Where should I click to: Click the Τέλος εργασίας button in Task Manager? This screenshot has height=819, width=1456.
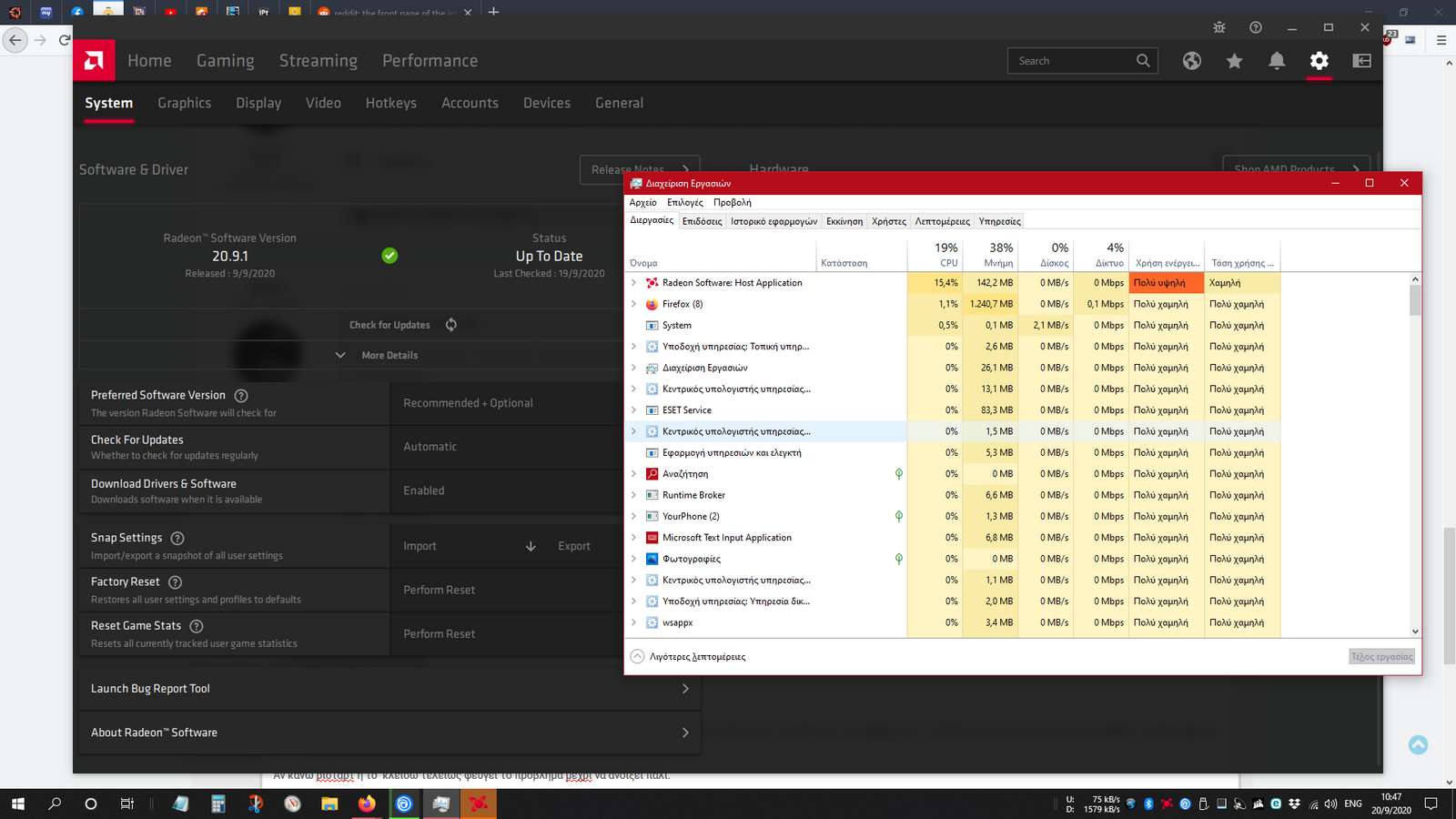coord(1381,656)
